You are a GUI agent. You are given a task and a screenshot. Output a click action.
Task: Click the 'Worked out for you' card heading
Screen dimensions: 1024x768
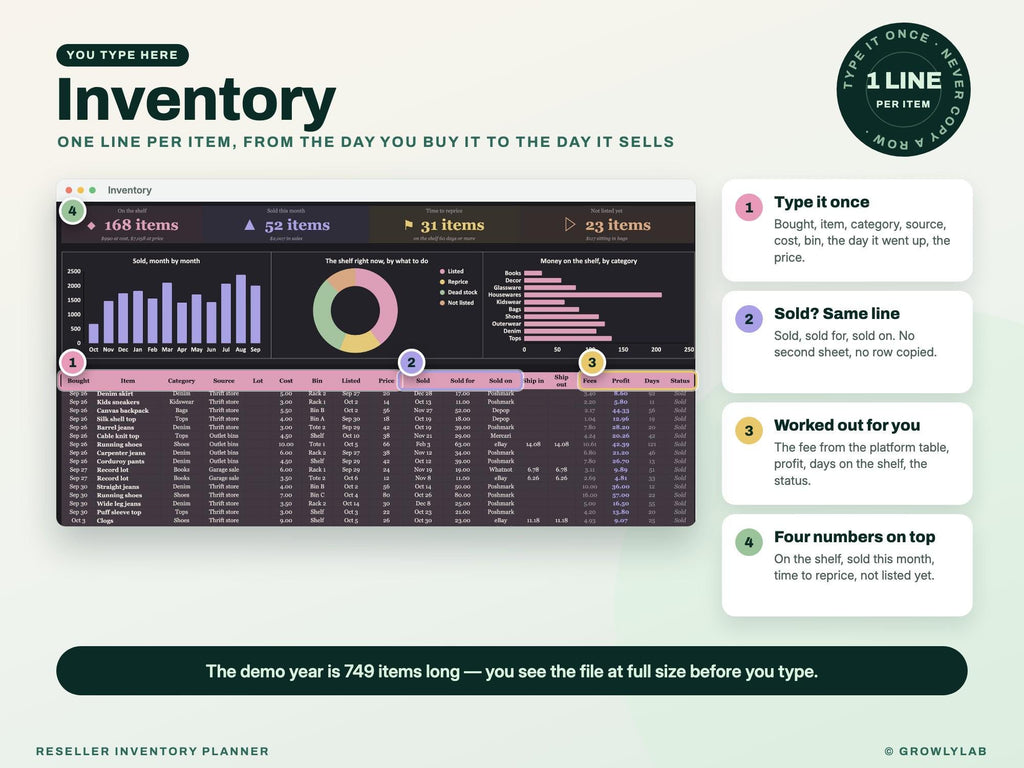click(x=847, y=425)
